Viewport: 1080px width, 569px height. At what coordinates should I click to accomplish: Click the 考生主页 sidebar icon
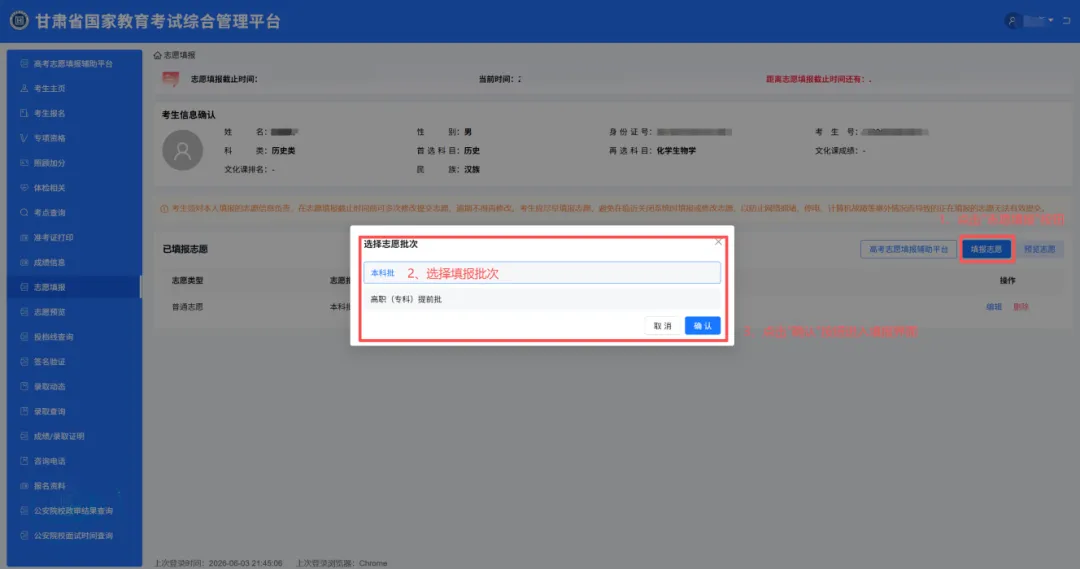[24, 88]
